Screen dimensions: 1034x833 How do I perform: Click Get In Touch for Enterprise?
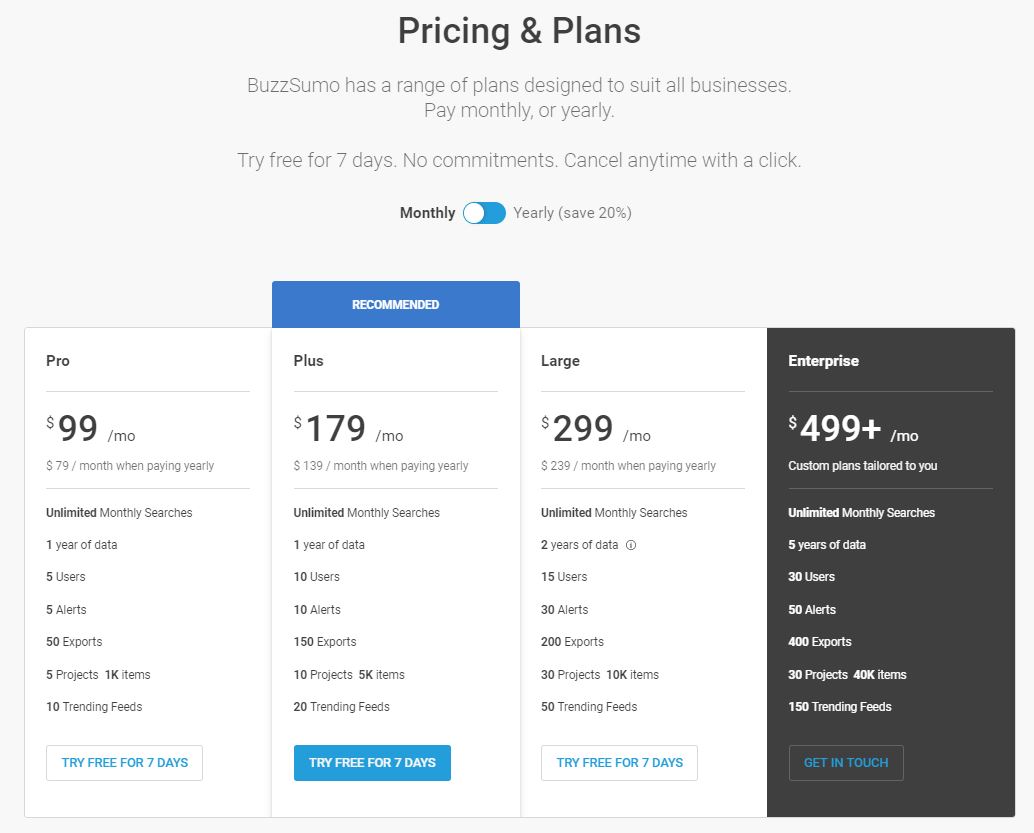[846, 763]
